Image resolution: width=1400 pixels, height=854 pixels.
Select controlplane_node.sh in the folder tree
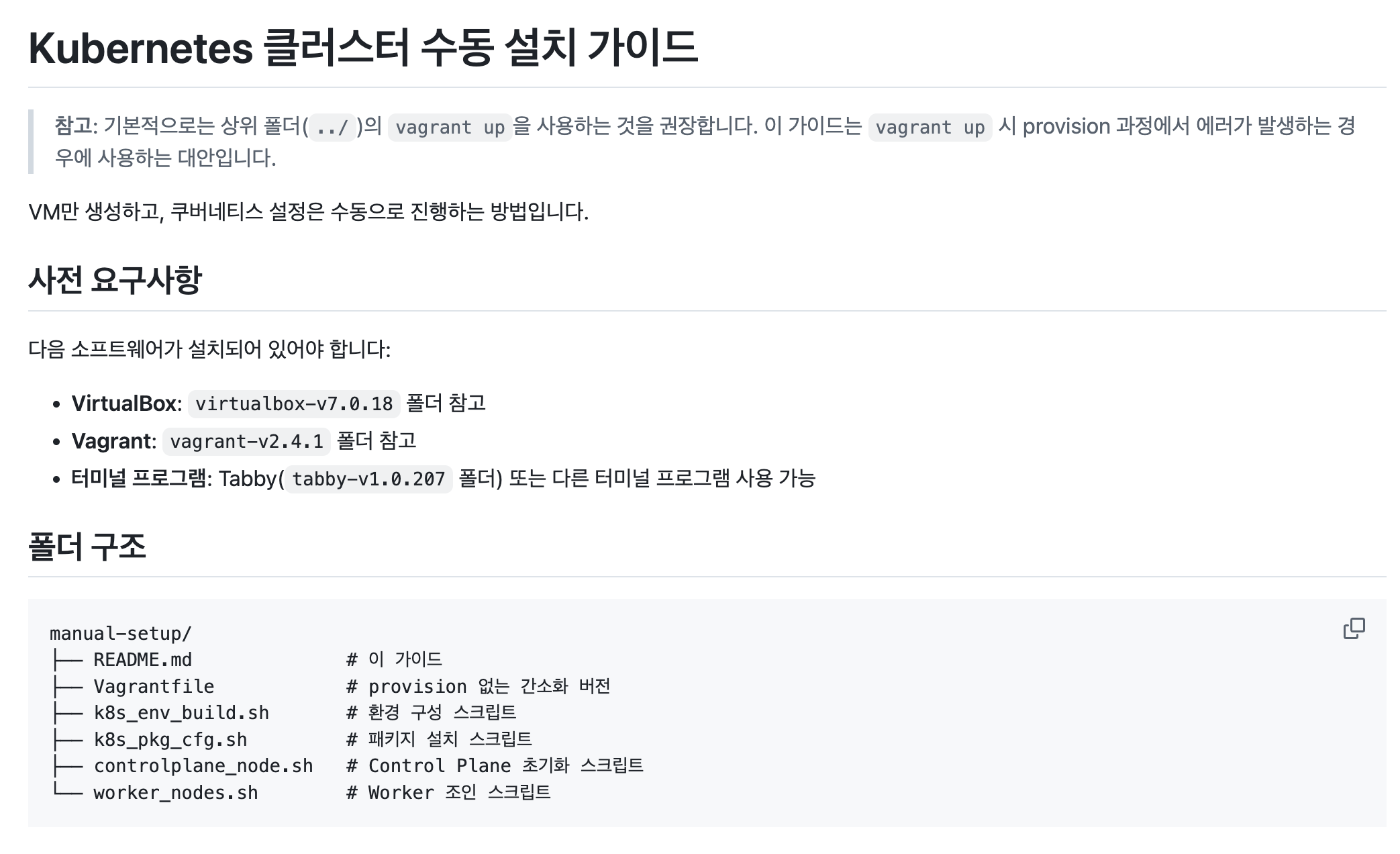(x=203, y=766)
